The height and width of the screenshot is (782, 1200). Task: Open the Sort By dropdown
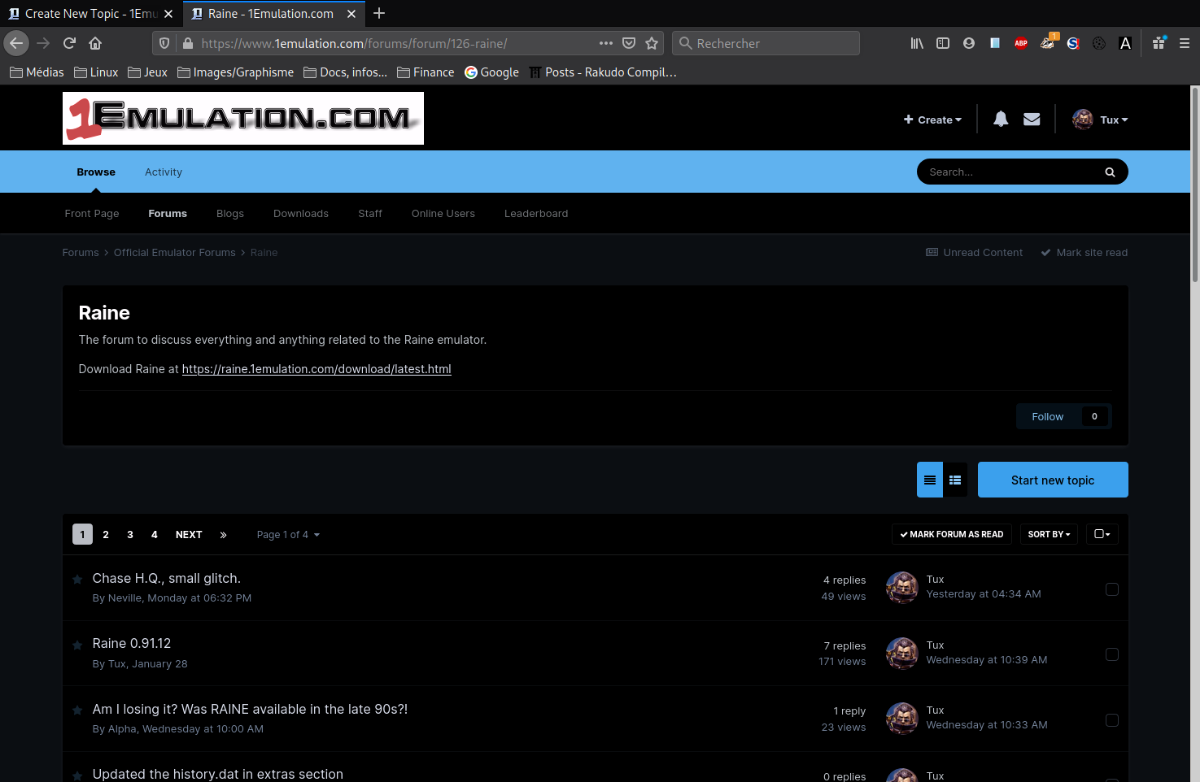[x=1049, y=534]
